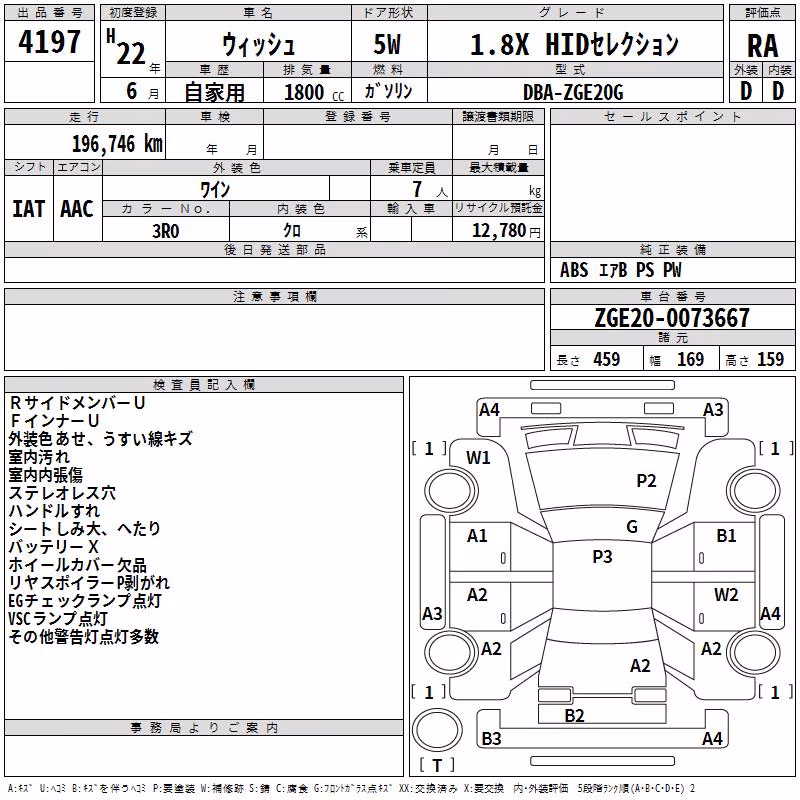
Task: Click the fuel type ガソリン
Action: coord(388,91)
